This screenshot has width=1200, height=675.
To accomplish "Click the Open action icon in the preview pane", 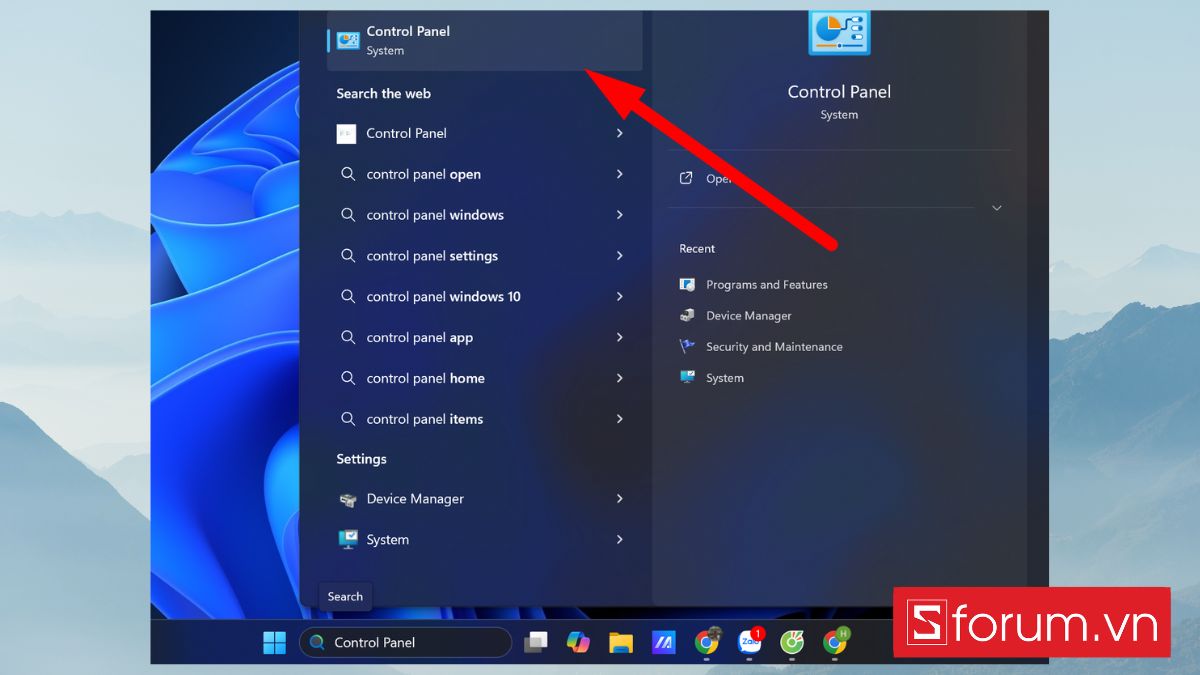I will [686, 178].
